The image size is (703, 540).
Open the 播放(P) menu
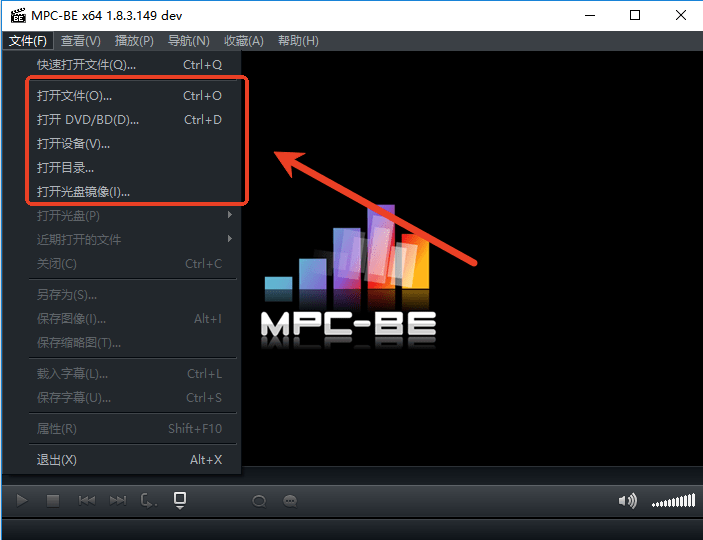click(x=134, y=41)
